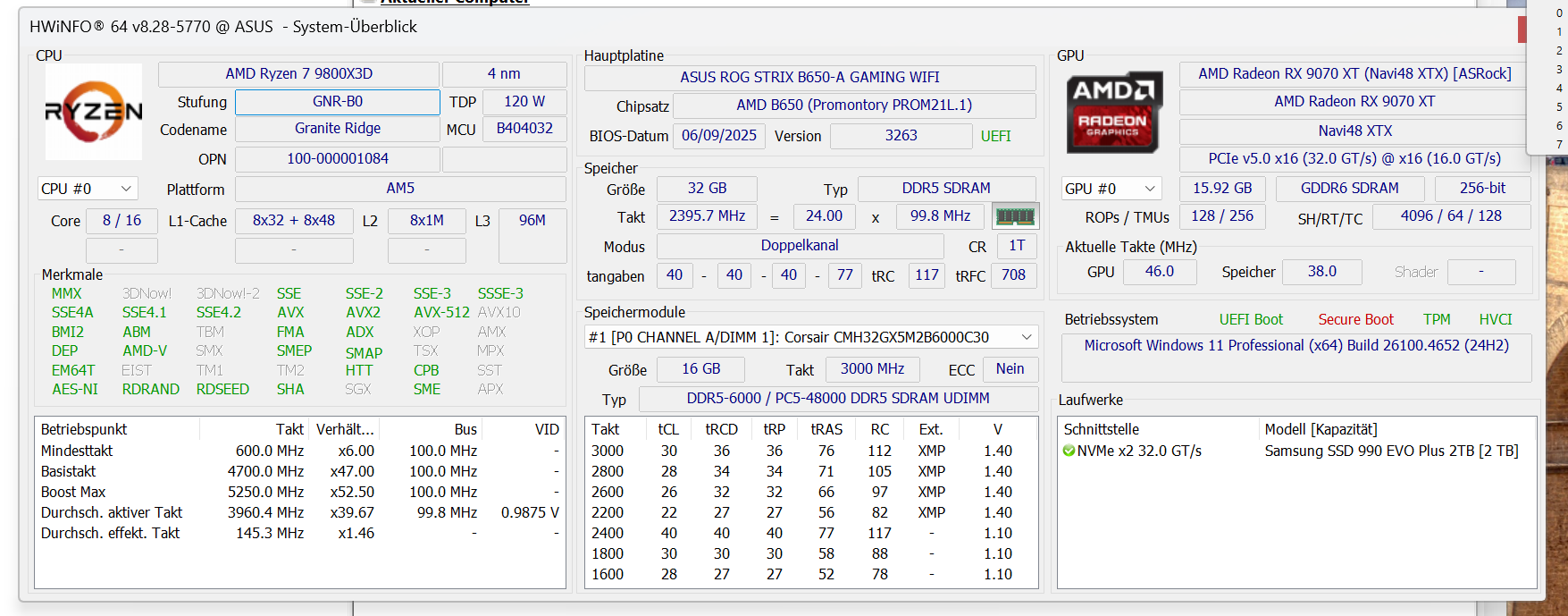The width and height of the screenshot is (1568, 616).
Task: Click the SSE4A feature label
Action: [72, 313]
